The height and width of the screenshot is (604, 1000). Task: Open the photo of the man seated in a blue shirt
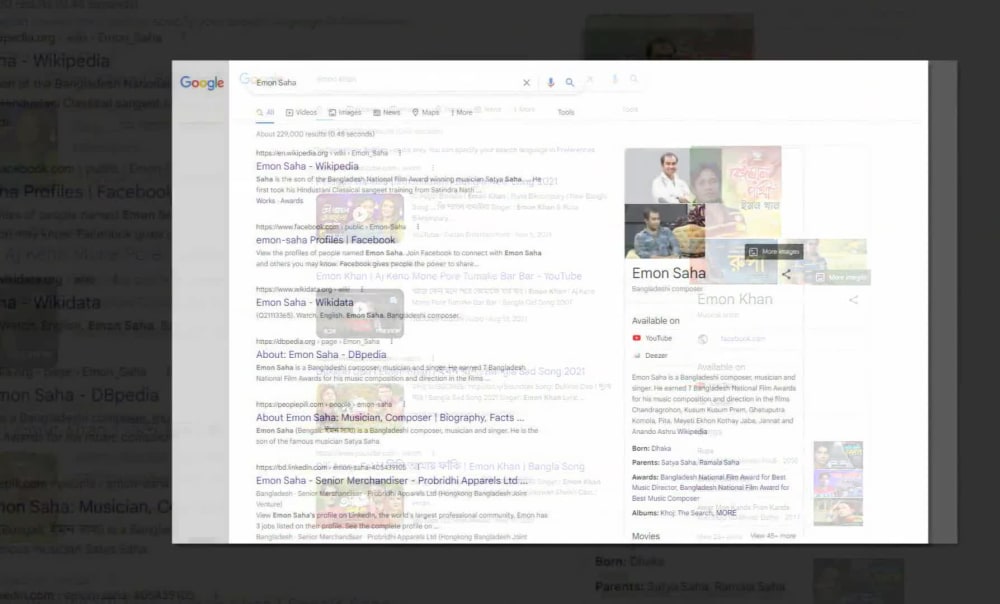665,231
